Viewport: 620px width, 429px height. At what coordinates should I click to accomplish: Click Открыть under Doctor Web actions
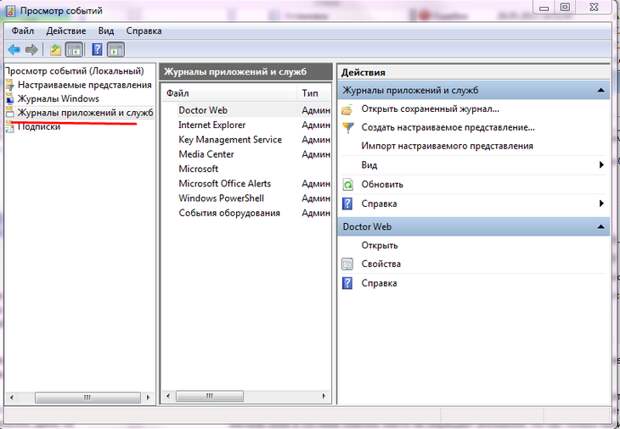pos(379,246)
